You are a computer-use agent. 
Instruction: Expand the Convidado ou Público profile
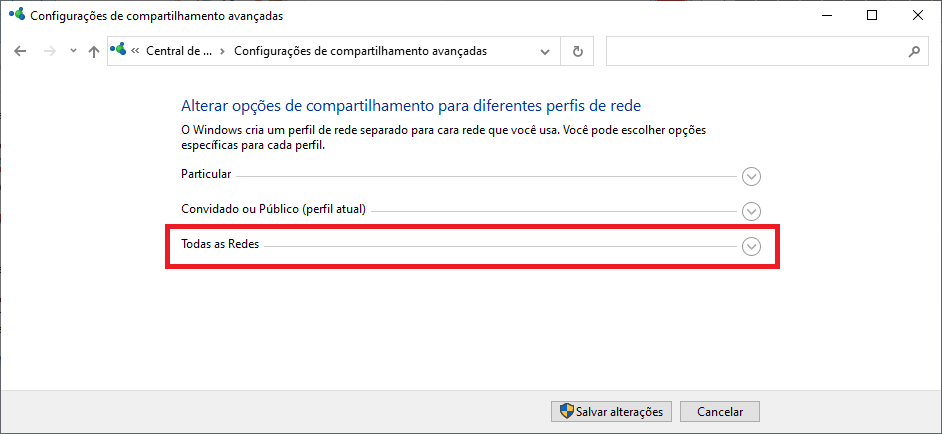point(752,212)
